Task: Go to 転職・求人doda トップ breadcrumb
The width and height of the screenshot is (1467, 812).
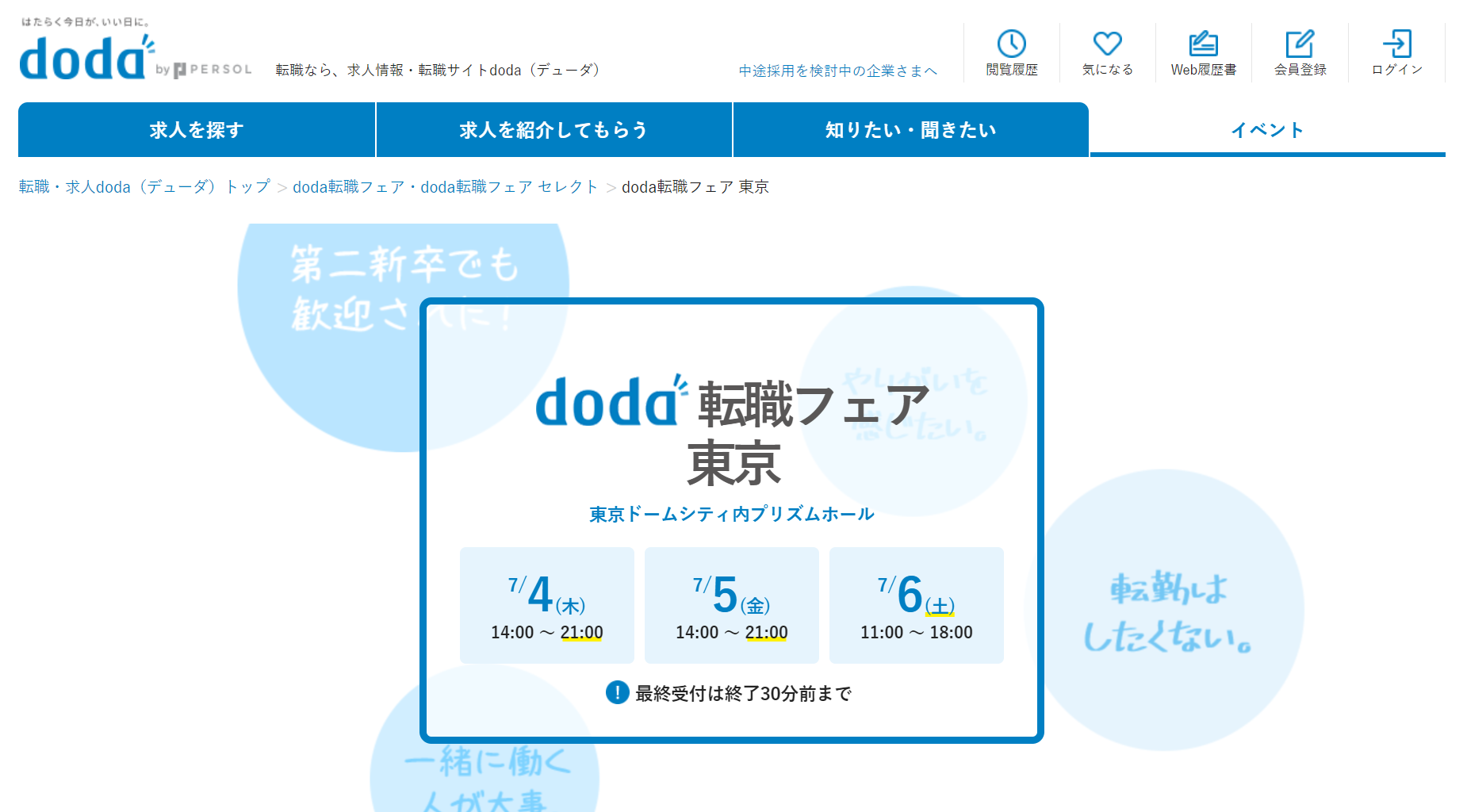Action: (x=144, y=186)
